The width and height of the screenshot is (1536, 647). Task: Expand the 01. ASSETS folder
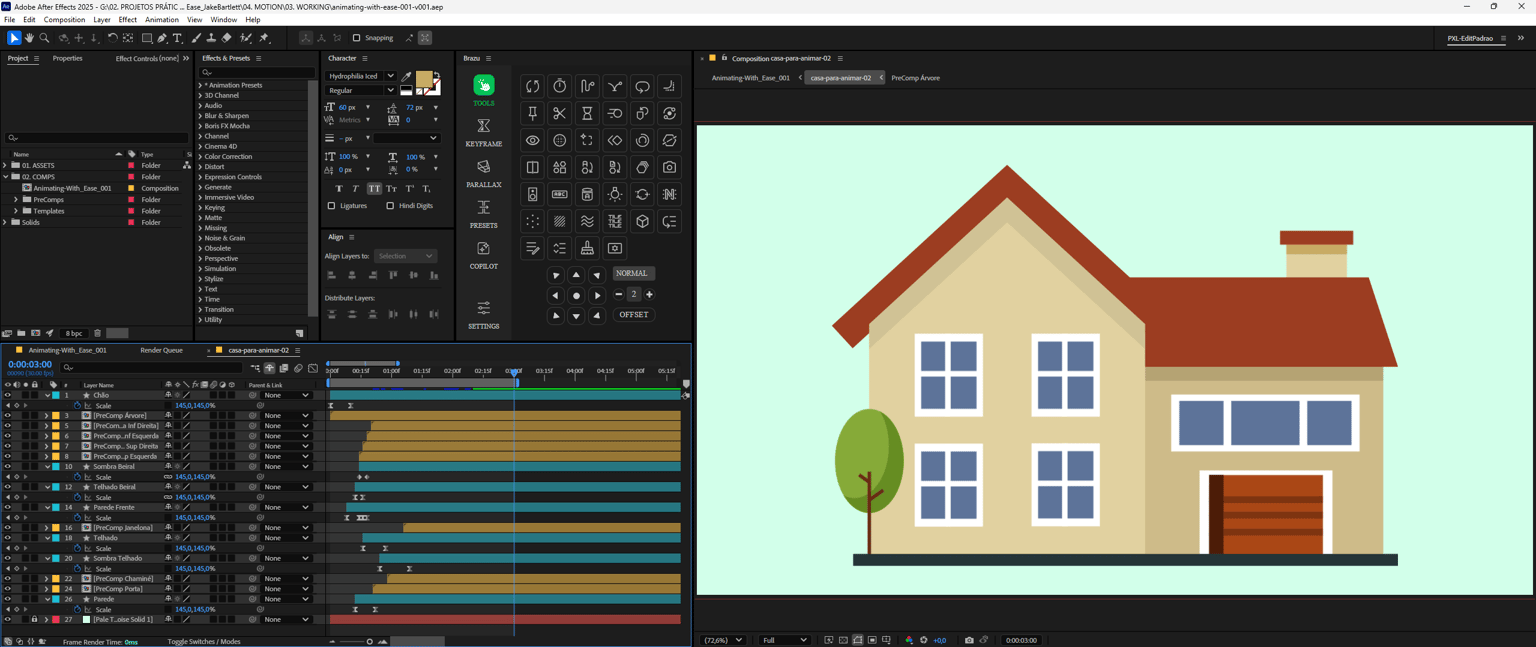[6, 165]
